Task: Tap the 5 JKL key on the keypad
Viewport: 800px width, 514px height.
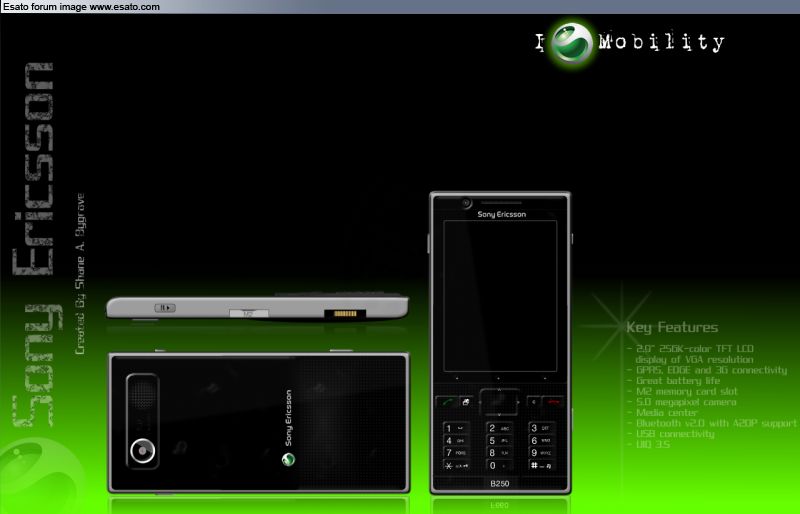Action: [499, 440]
